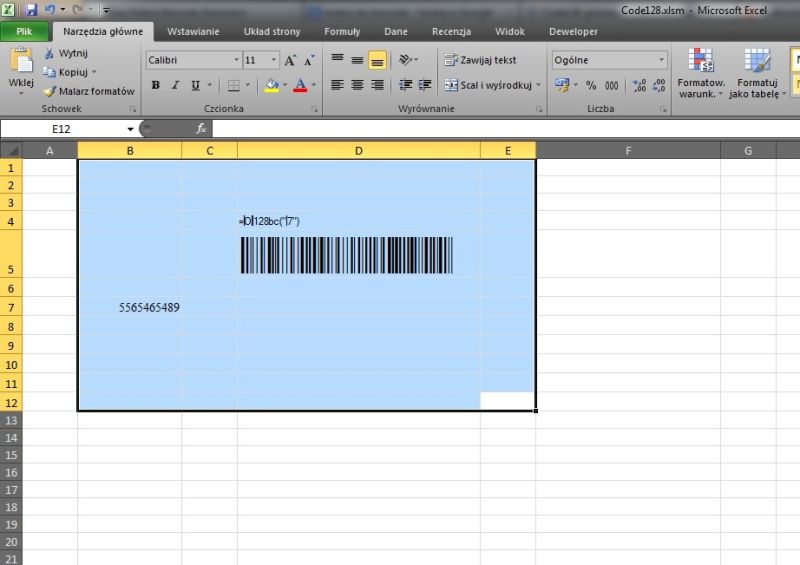Image resolution: width=800 pixels, height=565 pixels.
Task: Click the green Plik file button
Action: (x=22, y=32)
